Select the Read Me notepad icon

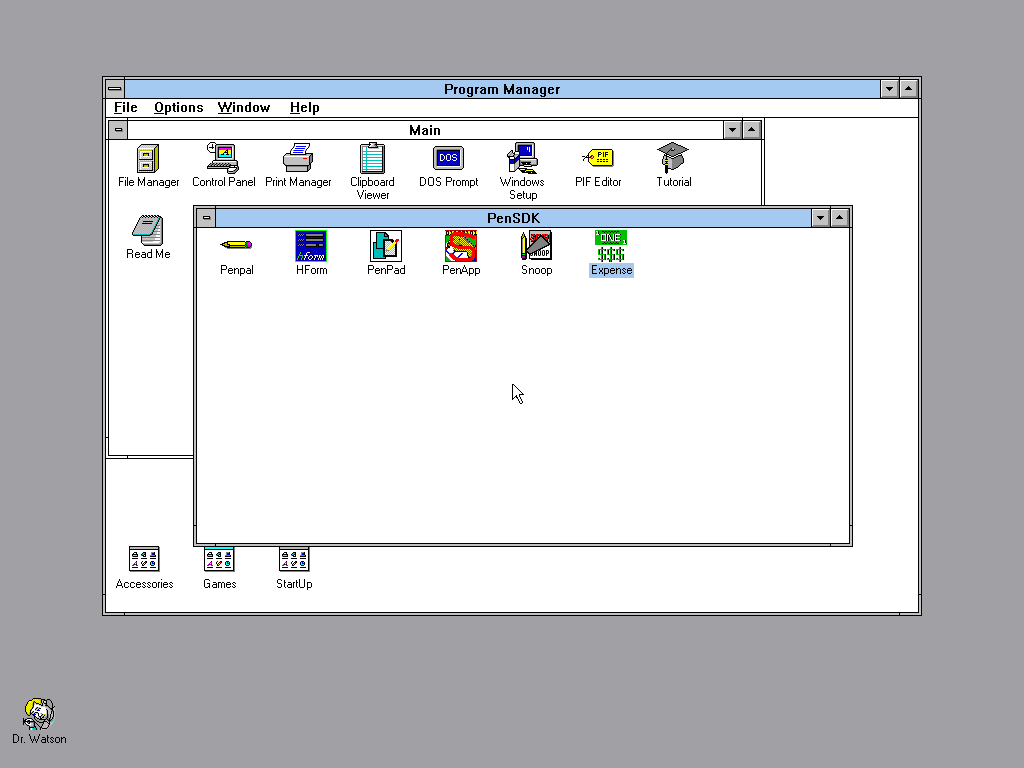[x=148, y=230]
